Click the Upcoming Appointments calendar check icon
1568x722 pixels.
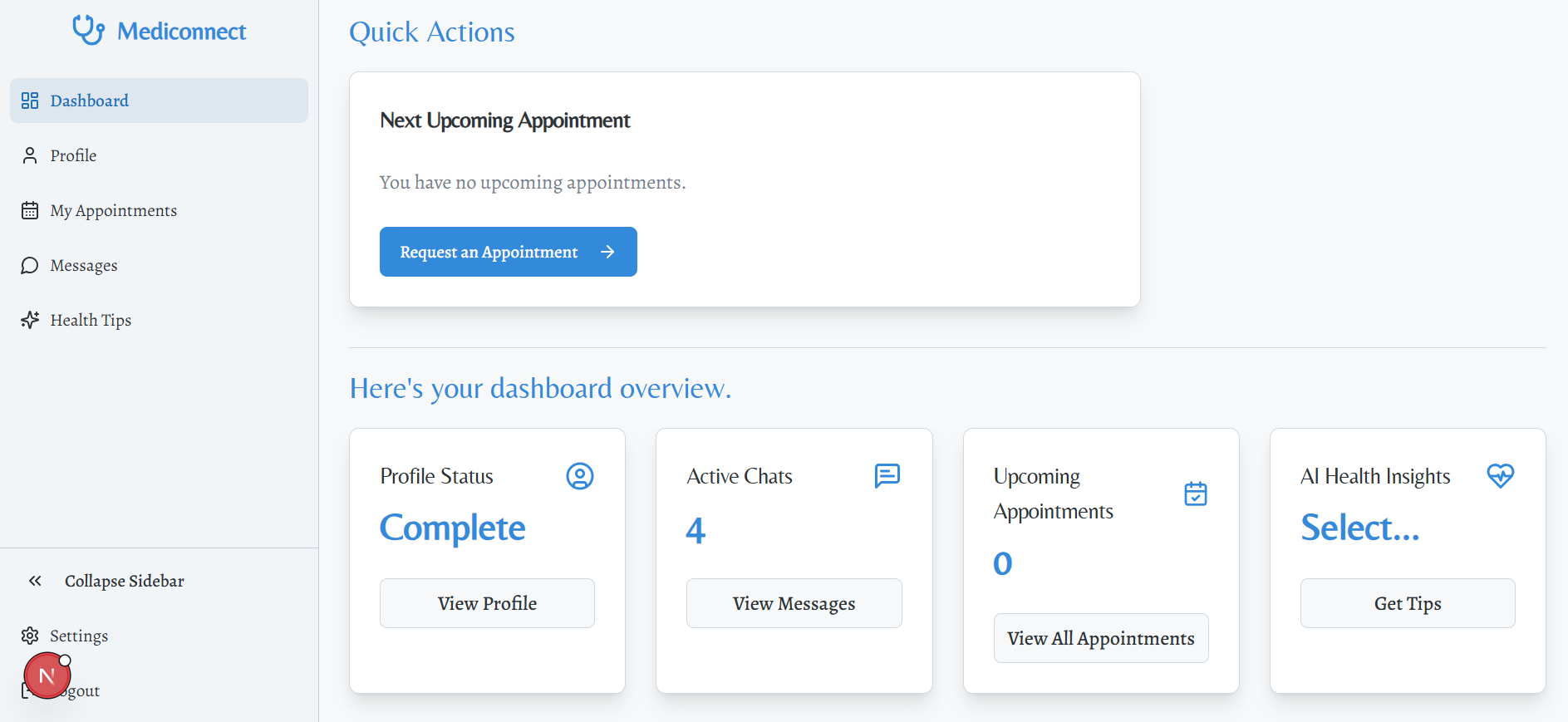[1196, 494]
